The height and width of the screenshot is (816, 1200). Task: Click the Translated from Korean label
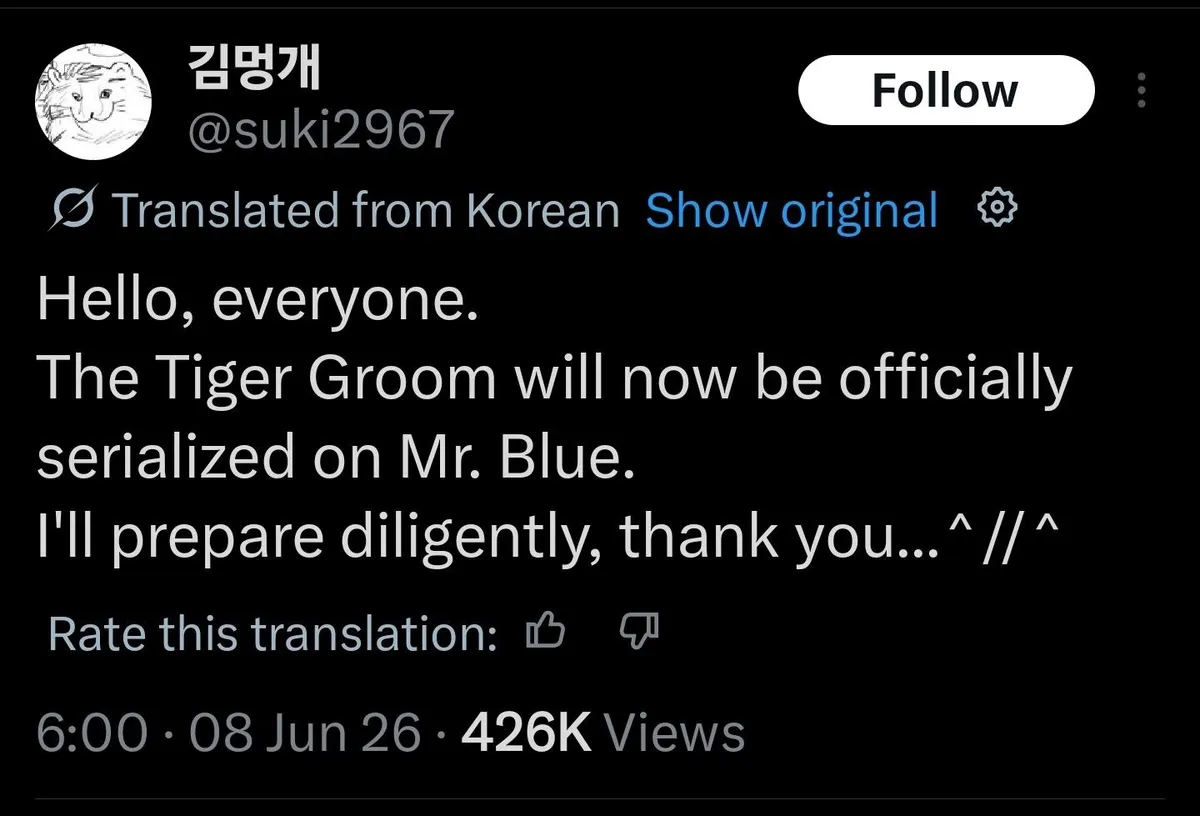(366, 211)
